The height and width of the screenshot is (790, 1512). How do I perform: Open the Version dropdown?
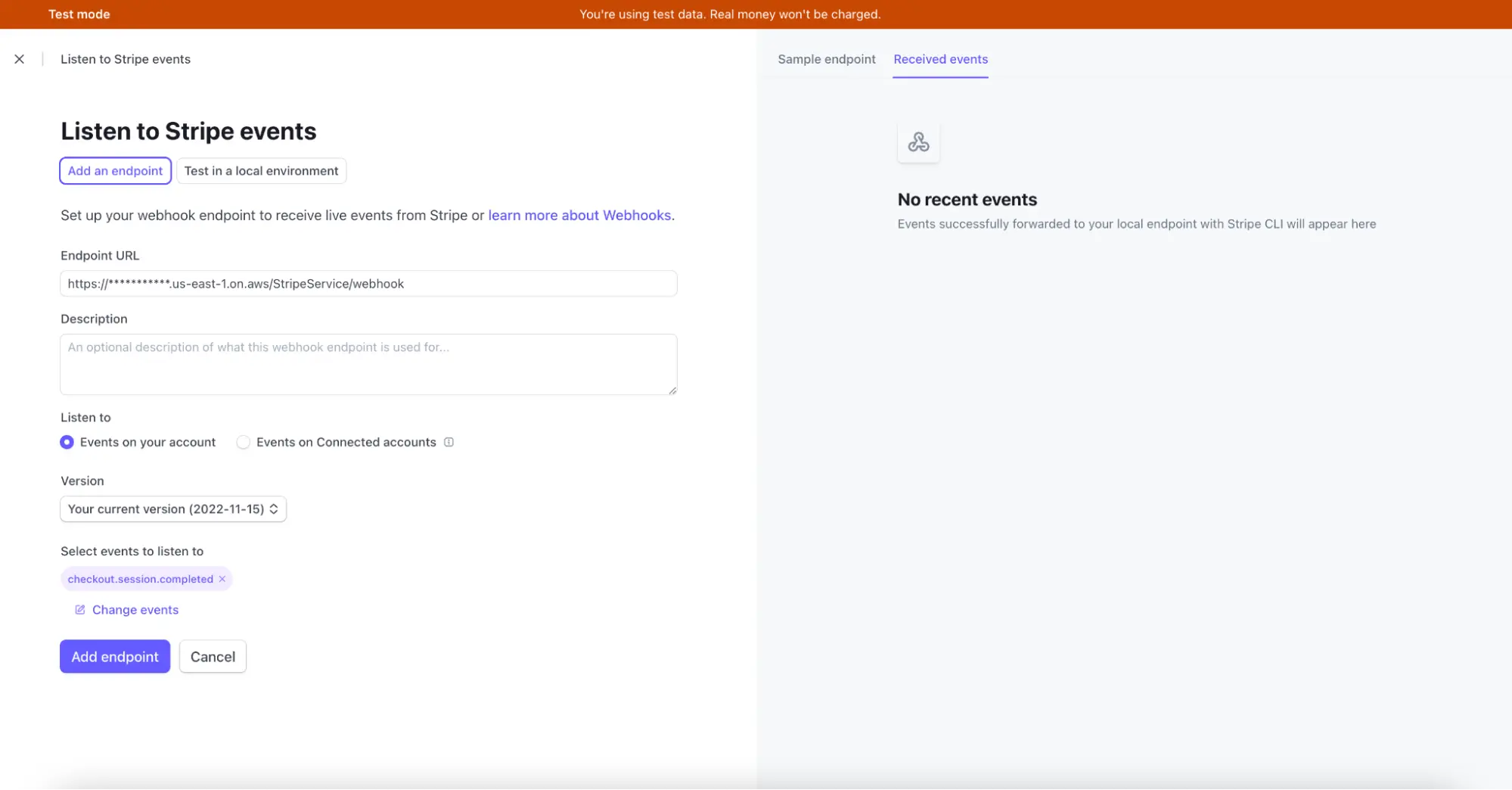coord(173,509)
